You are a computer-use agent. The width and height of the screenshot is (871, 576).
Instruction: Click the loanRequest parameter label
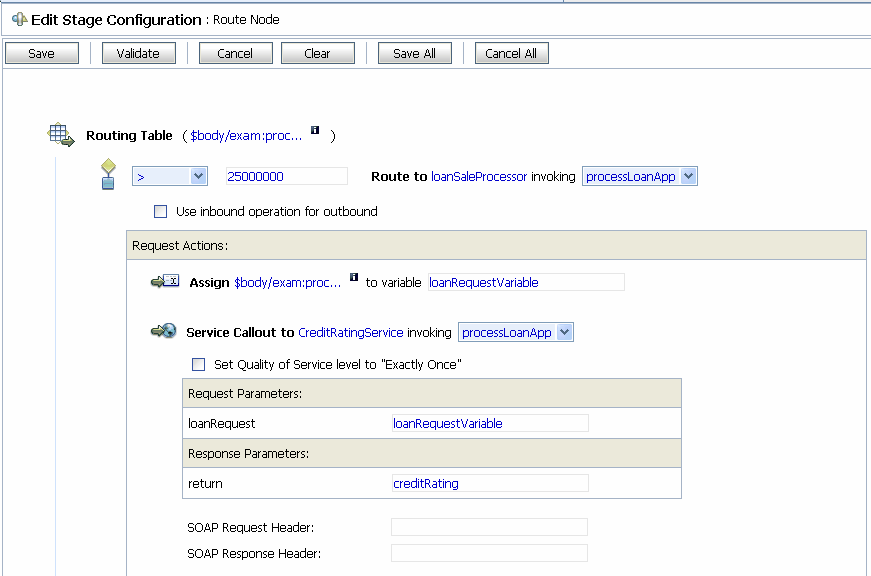coord(222,424)
